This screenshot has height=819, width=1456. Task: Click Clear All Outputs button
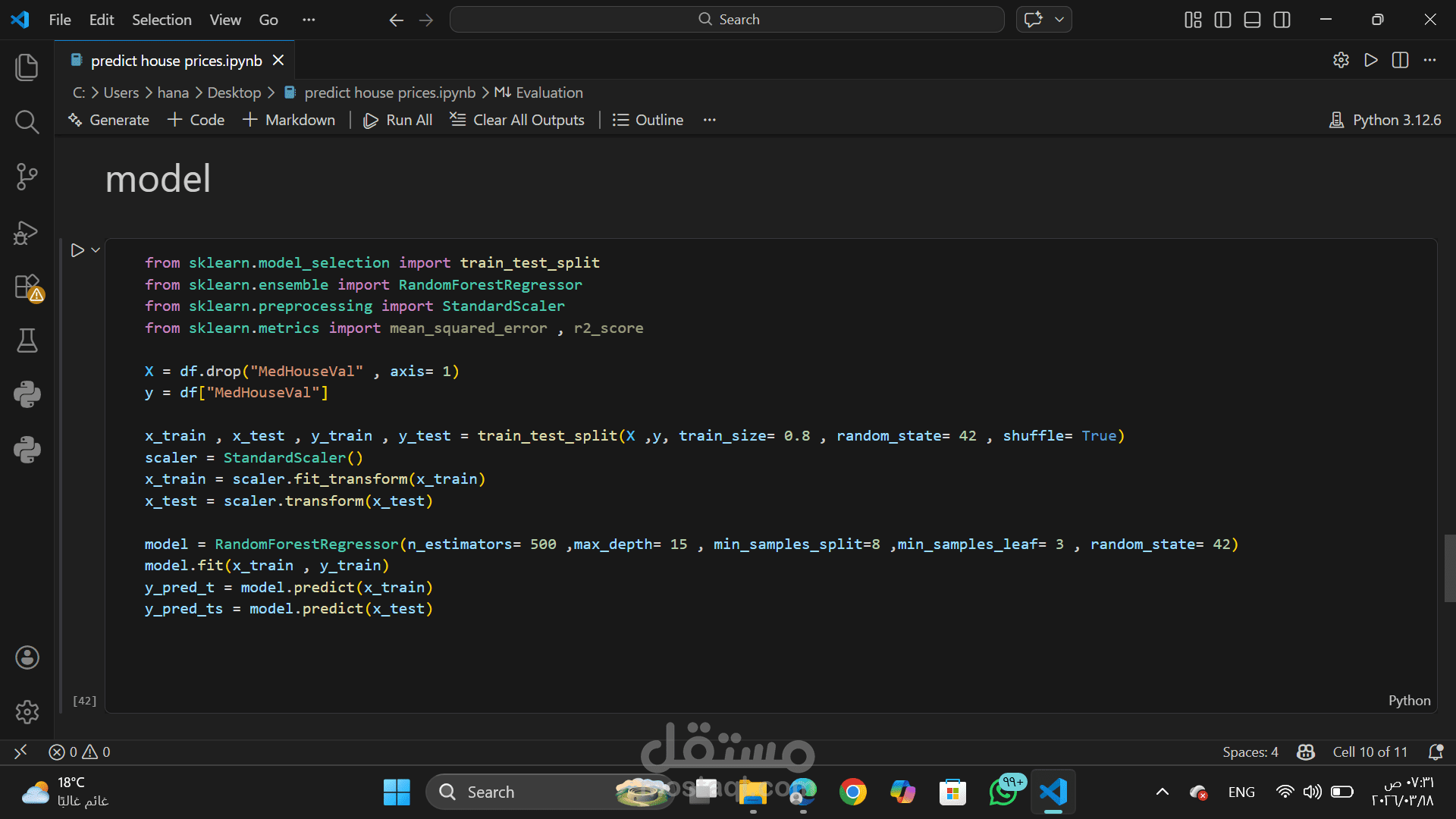(517, 120)
